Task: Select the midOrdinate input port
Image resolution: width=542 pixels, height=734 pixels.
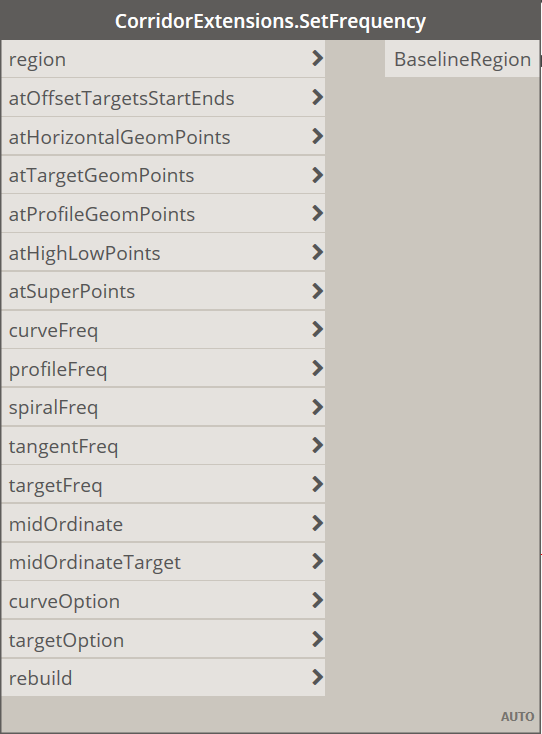Action: [163, 523]
